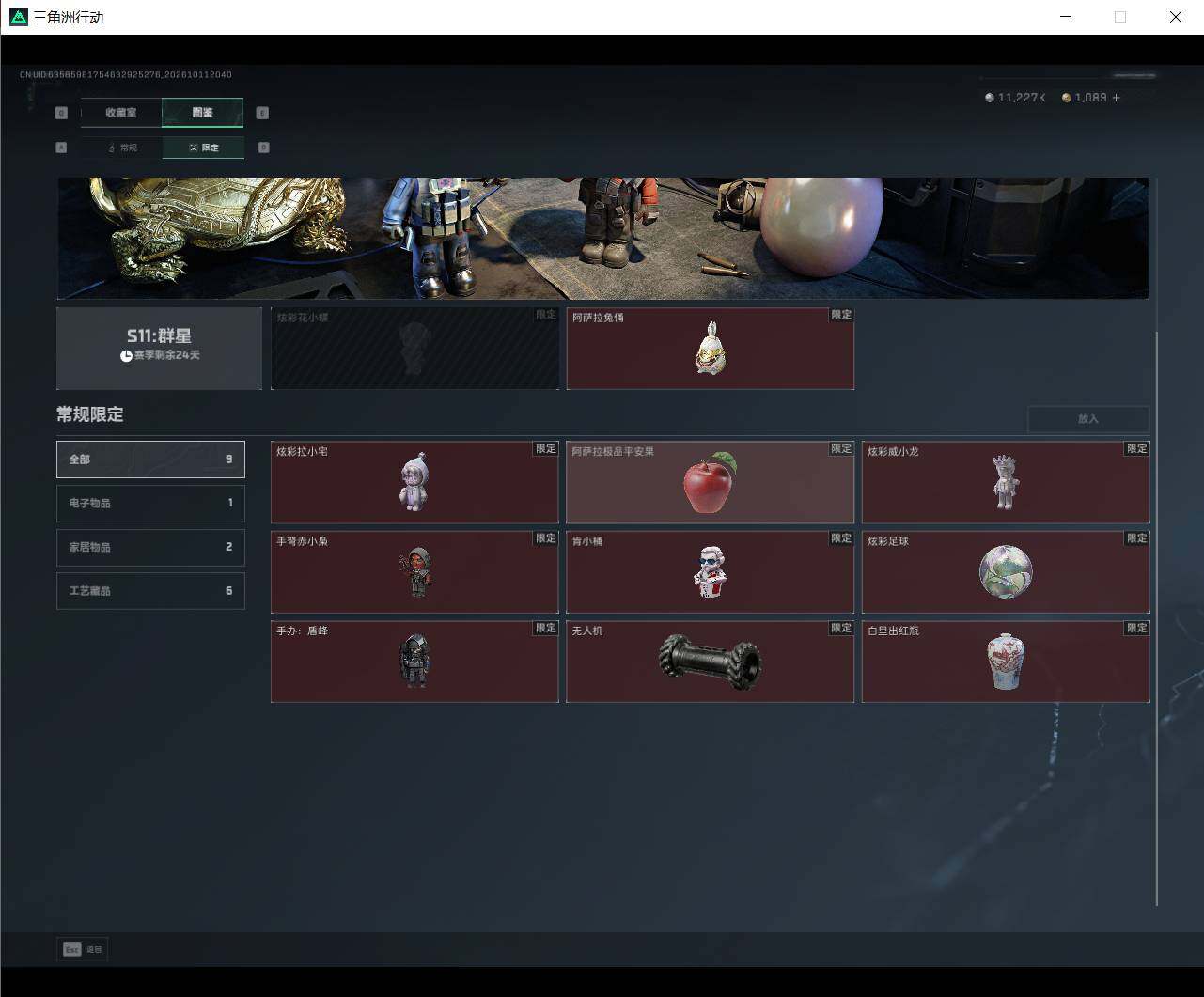Click the A key hint beside 常规
This screenshot has width=1204, height=997.
(x=61, y=148)
